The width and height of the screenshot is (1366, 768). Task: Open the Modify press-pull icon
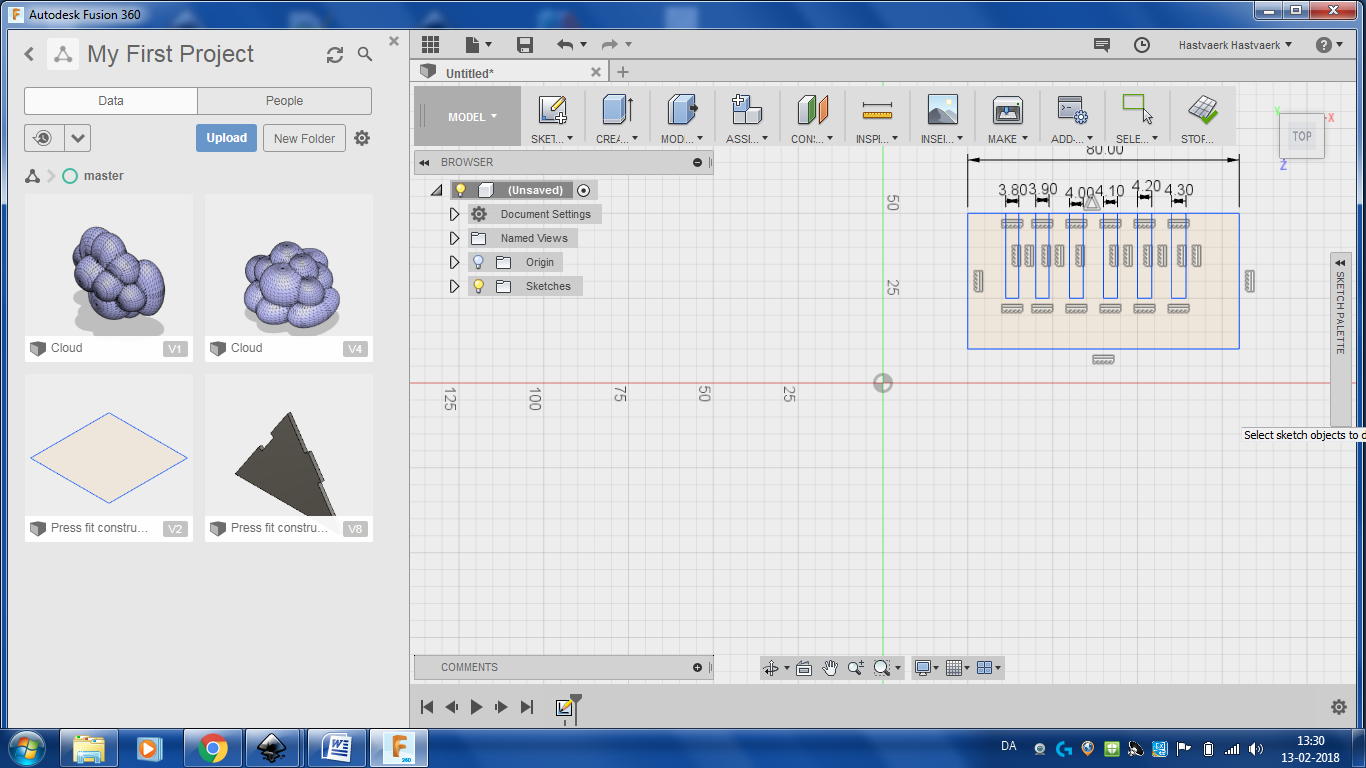coord(682,110)
